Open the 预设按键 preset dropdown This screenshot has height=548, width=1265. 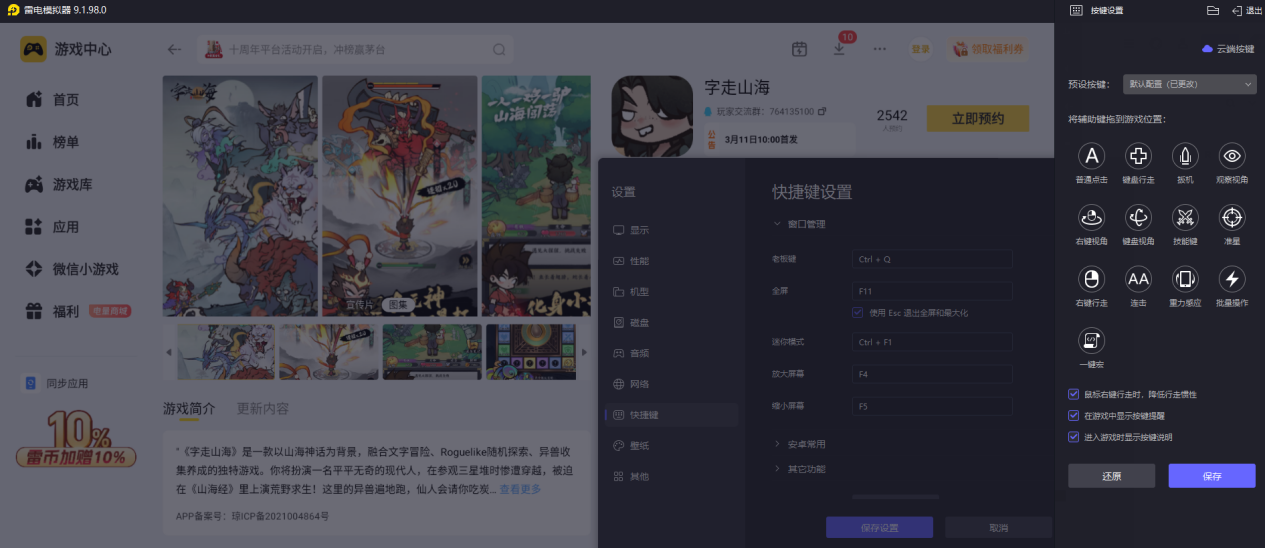point(1189,84)
